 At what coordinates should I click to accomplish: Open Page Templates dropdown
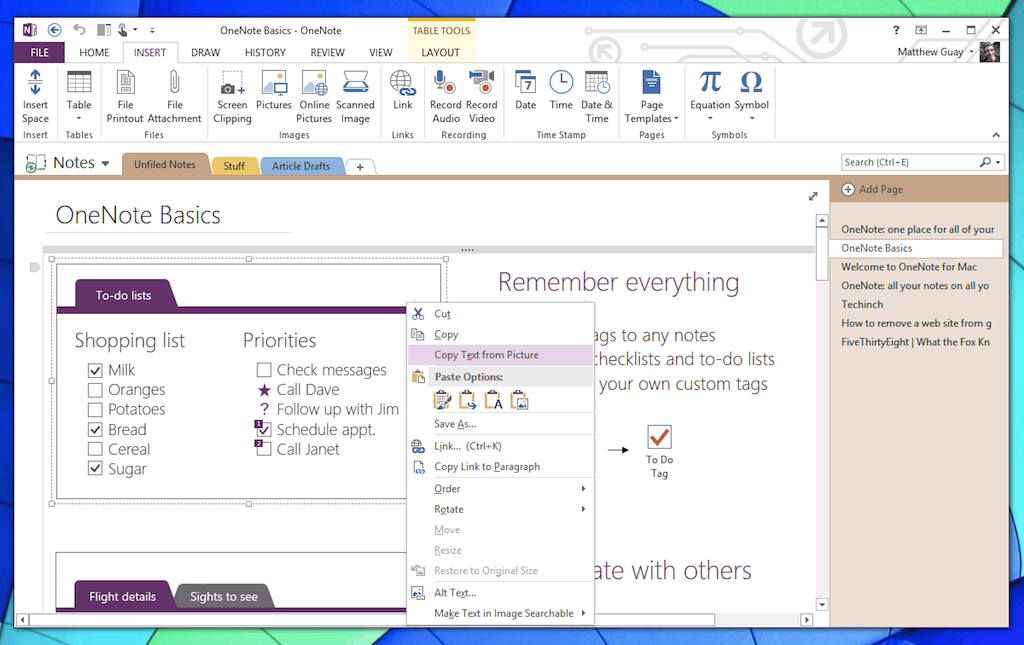pyautogui.click(x=676, y=119)
